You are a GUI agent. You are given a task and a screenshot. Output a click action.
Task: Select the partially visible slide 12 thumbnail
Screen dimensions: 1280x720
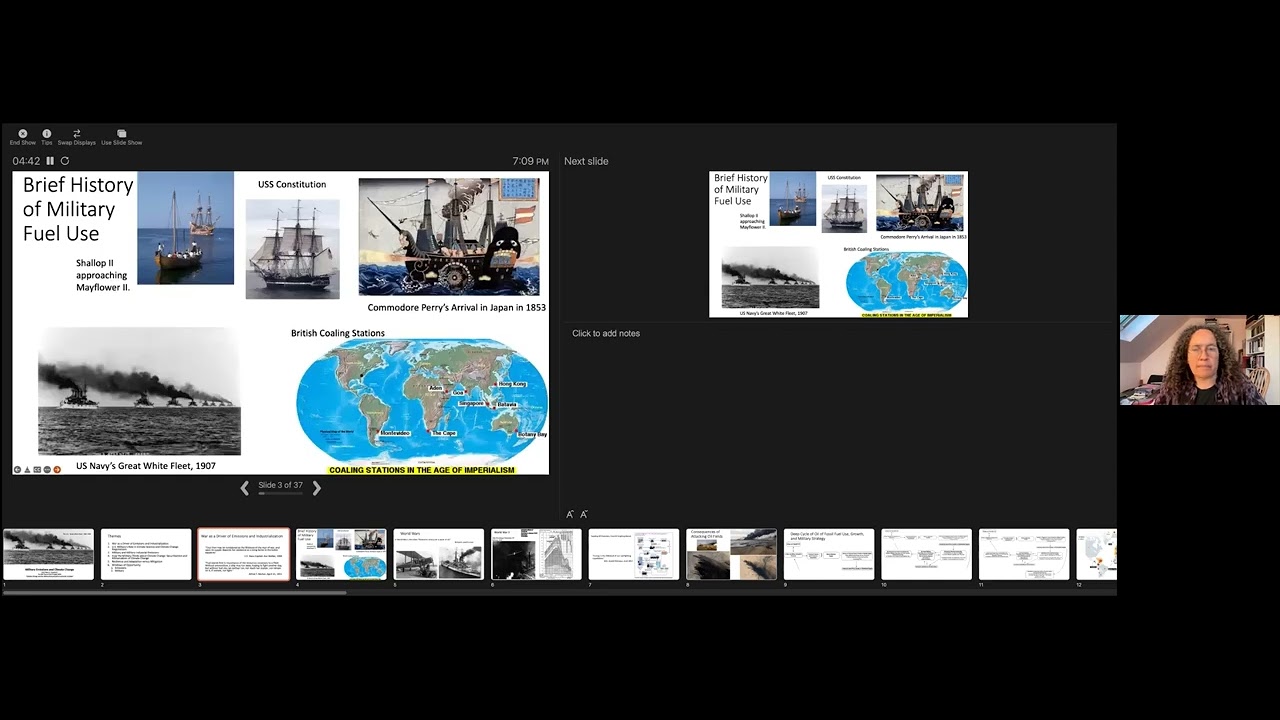point(1097,554)
